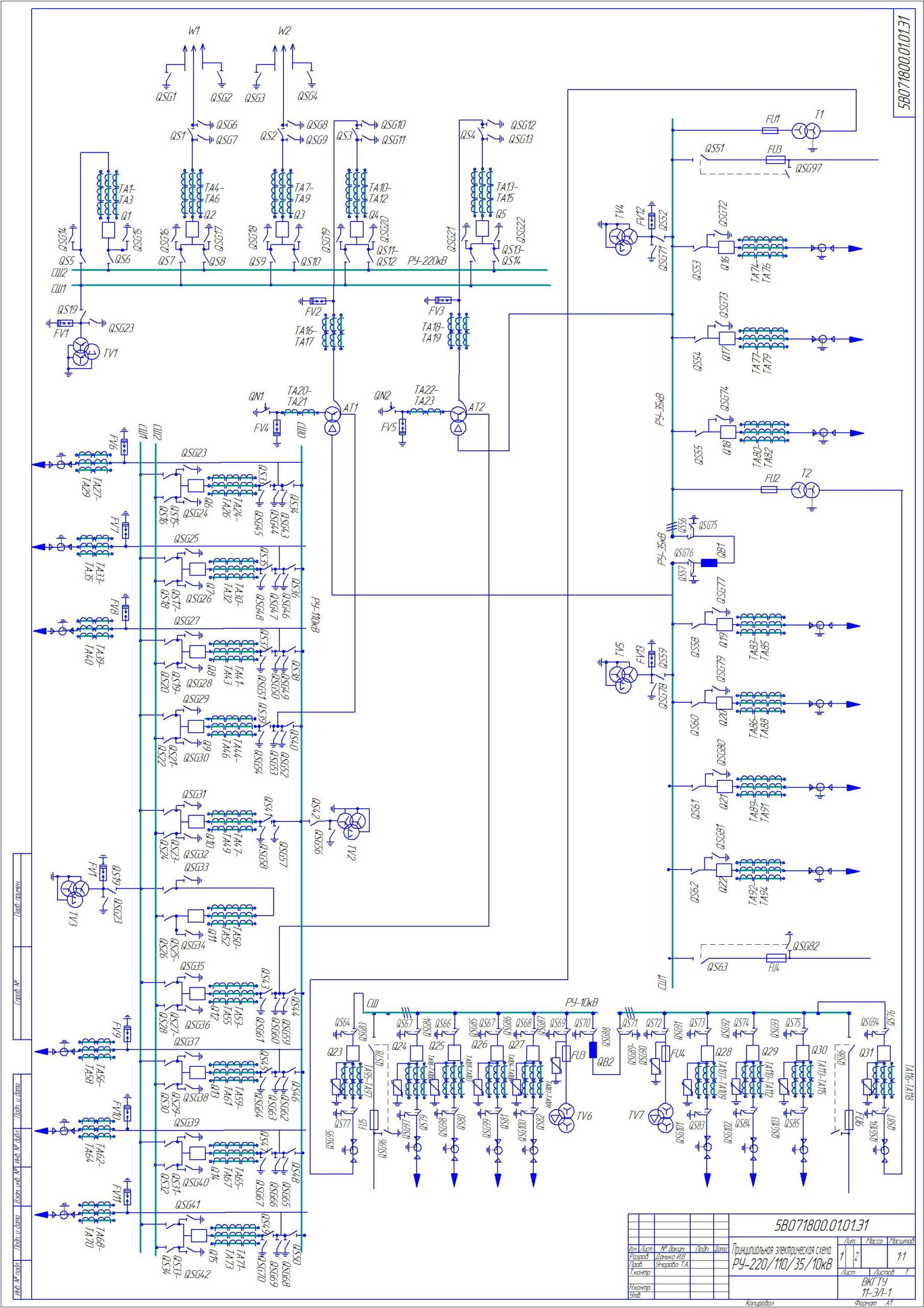This screenshot has height=1308, width=924.
Task: Click the filled QB2 sectionalizer block
Action: pyautogui.click(x=593, y=1050)
